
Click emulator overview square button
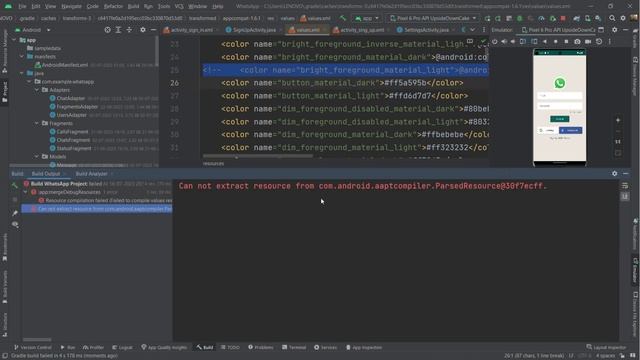click(x=566, y=42)
